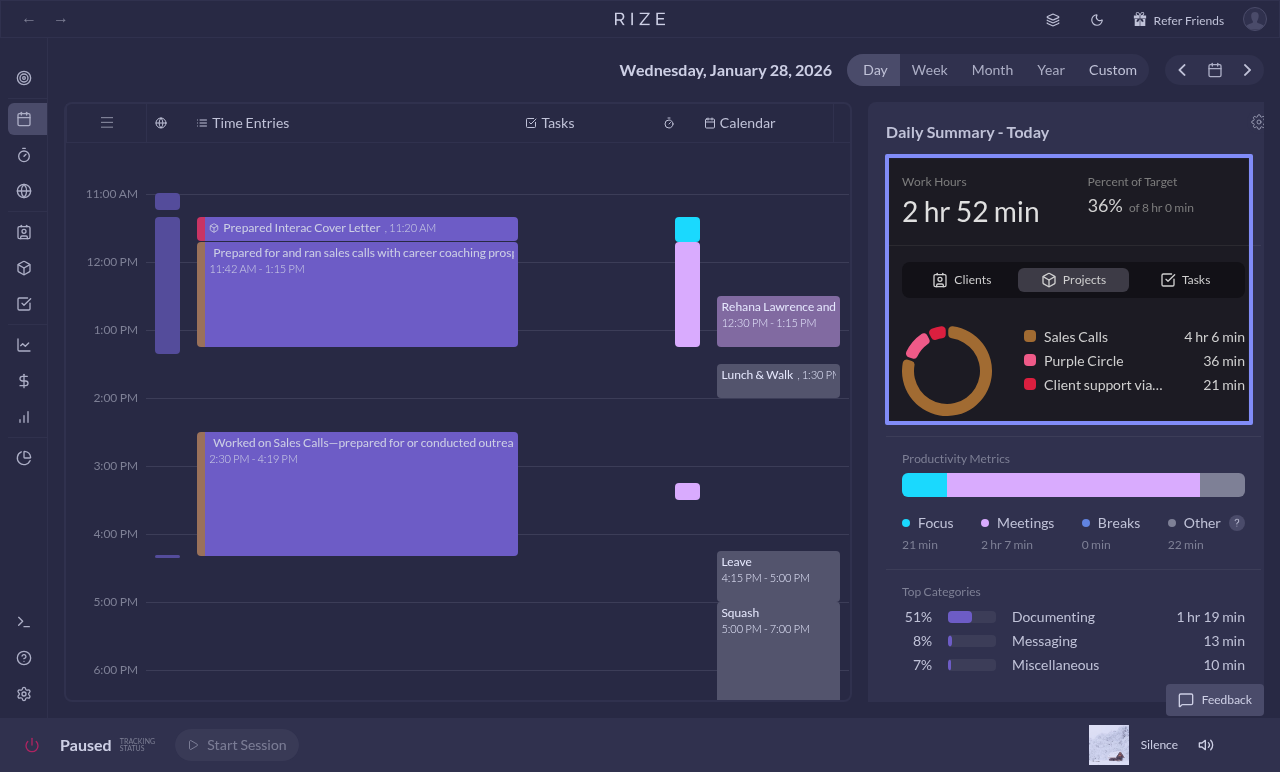Open the dollar sign billing page

[24, 381]
